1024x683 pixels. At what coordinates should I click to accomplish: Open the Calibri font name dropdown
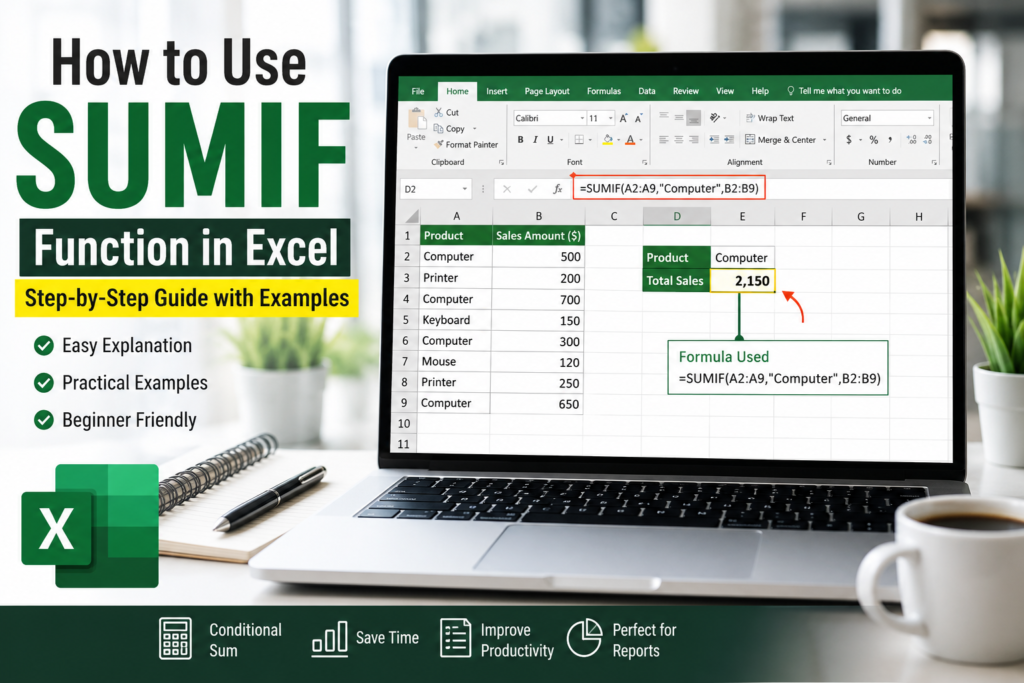click(582, 118)
